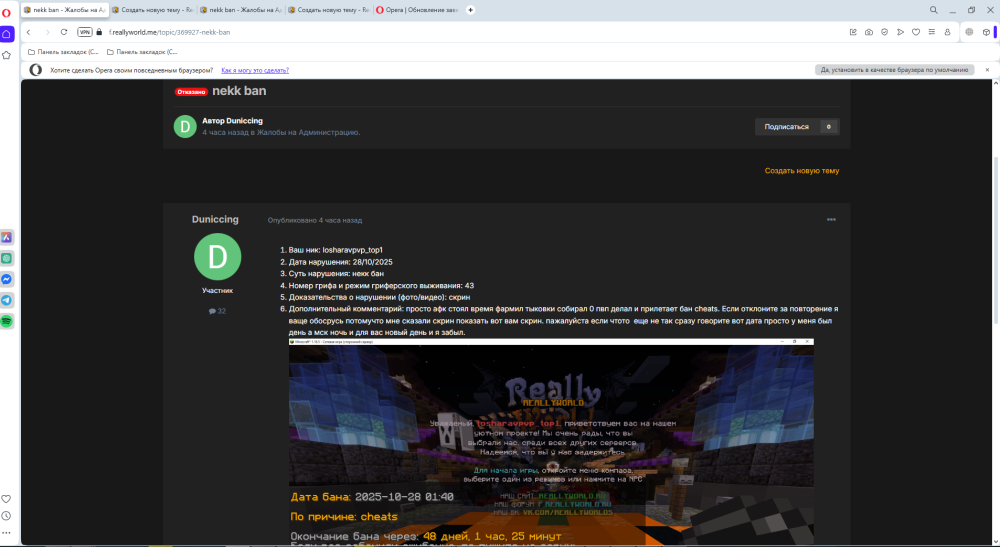Click the small green D author avatar
Screen dimensions: 1000x547
pos(185,126)
